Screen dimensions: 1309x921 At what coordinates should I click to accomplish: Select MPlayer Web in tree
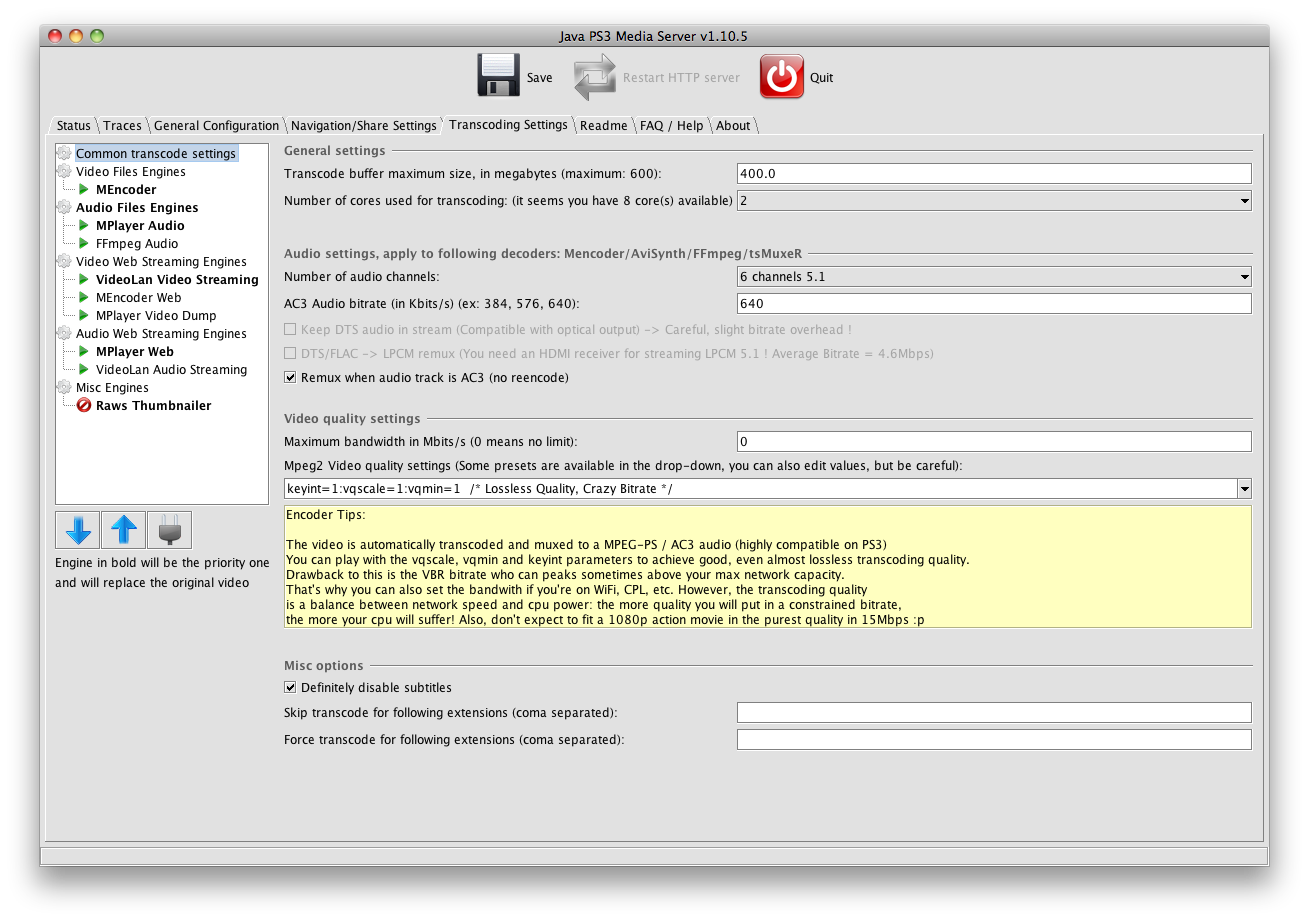pyautogui.click(x=135, y=352)
